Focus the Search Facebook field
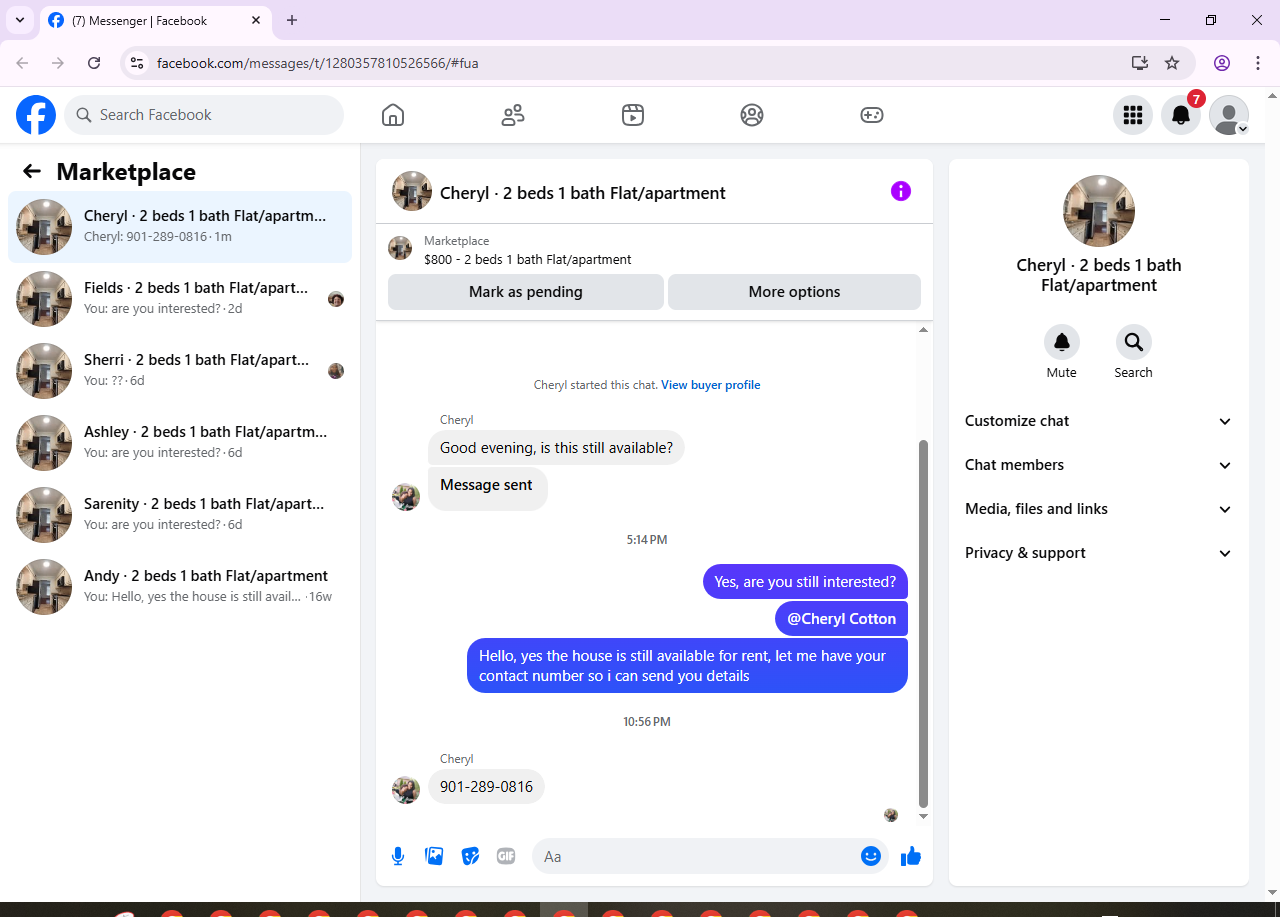1280x917 pixels. pyautogui.click(x=204, y=115)
